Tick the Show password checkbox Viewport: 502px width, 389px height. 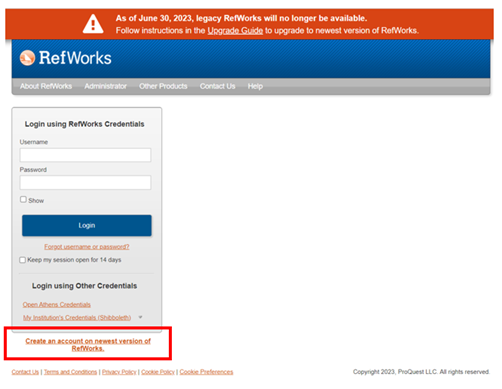coord(23,199)
